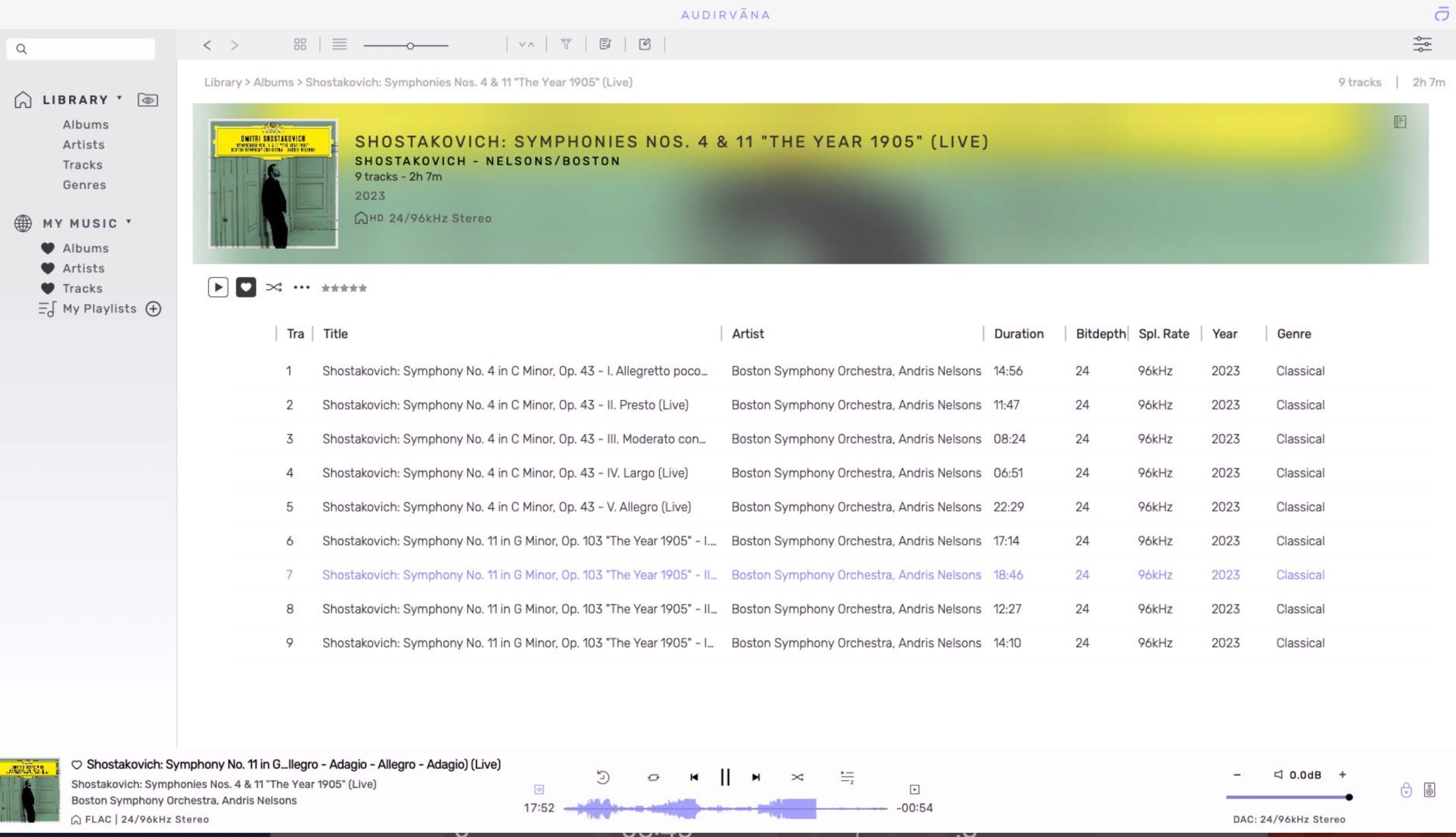
Task: Open audio settings sliders icon
Action: tap(1422, 45)
